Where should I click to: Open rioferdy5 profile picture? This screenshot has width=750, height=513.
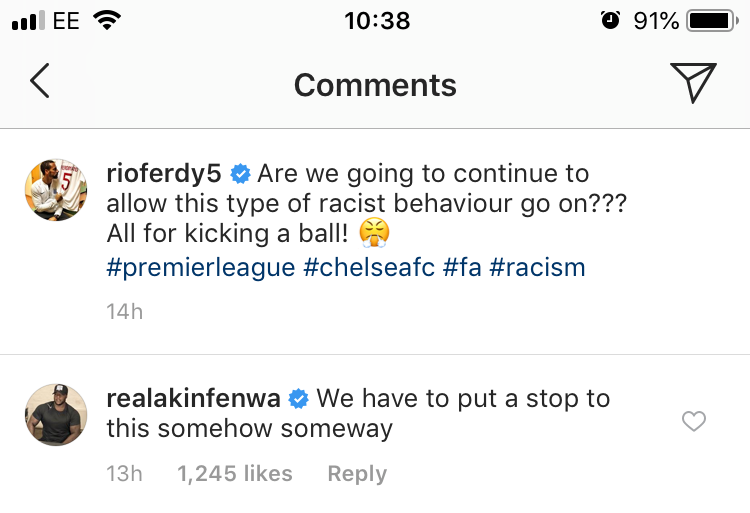point(56,189)
